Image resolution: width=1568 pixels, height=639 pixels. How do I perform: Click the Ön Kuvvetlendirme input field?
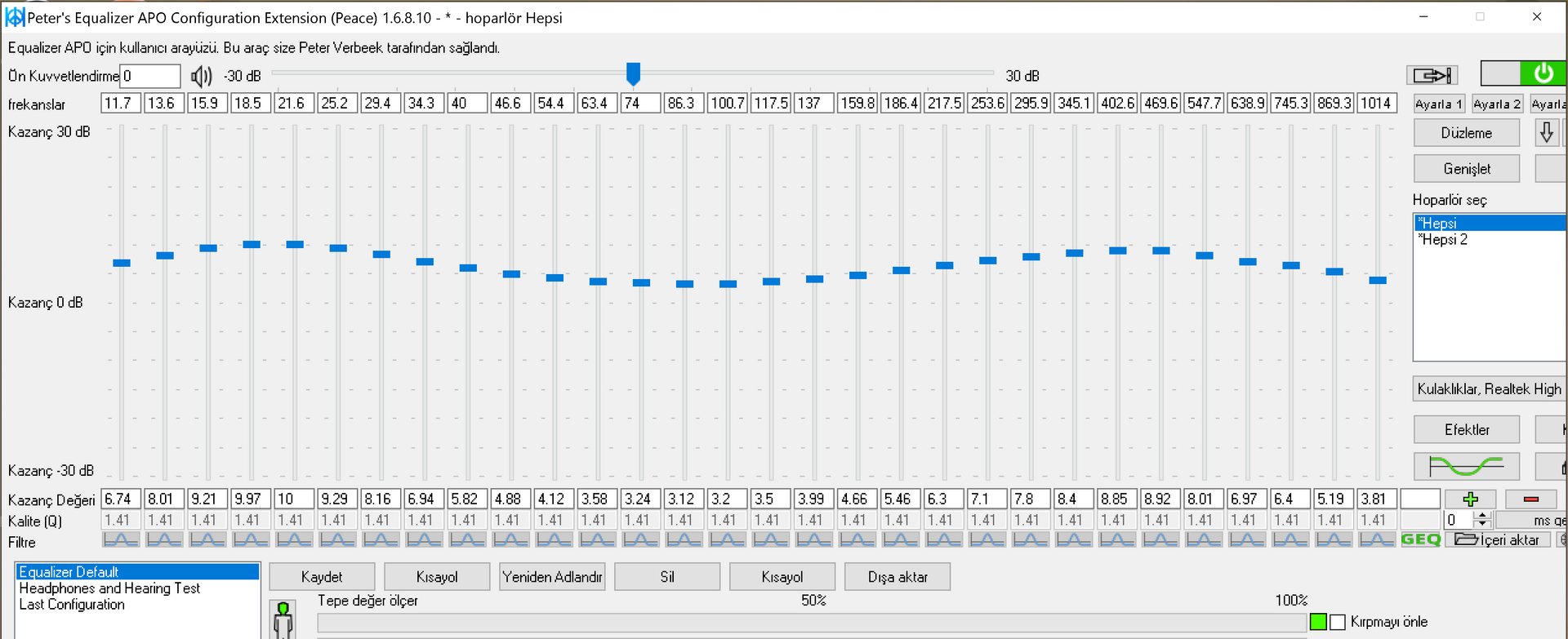coord(150,76)
